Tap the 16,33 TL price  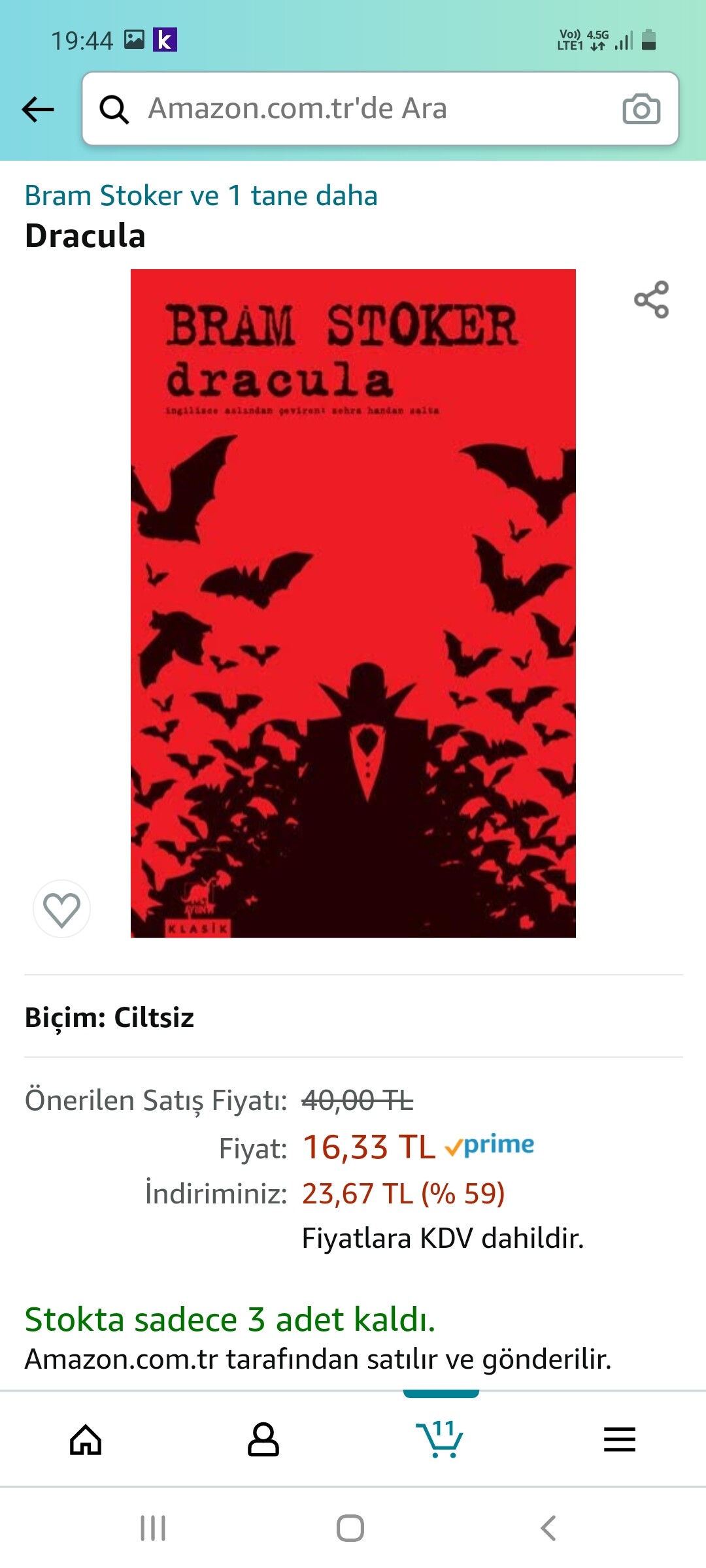369,1147
